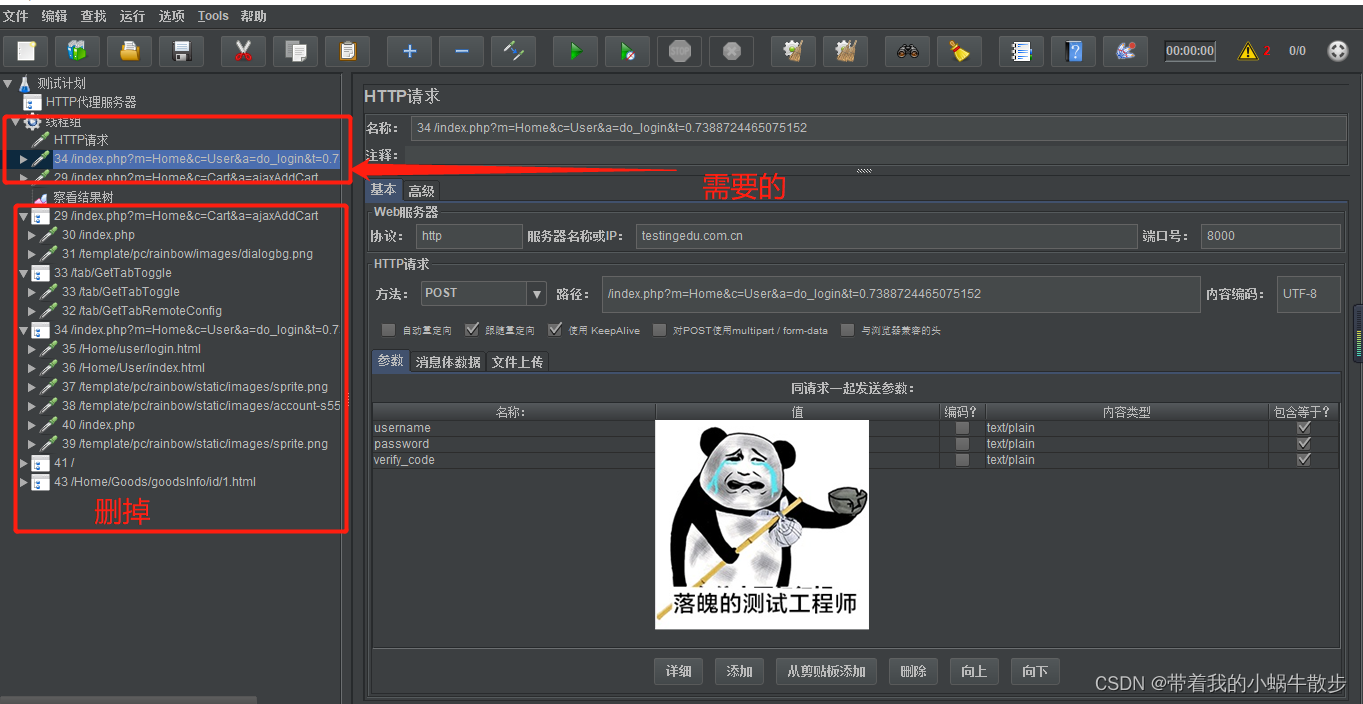Open Help with the question mark icon

pyautogui.click(x=1073, y=51)
